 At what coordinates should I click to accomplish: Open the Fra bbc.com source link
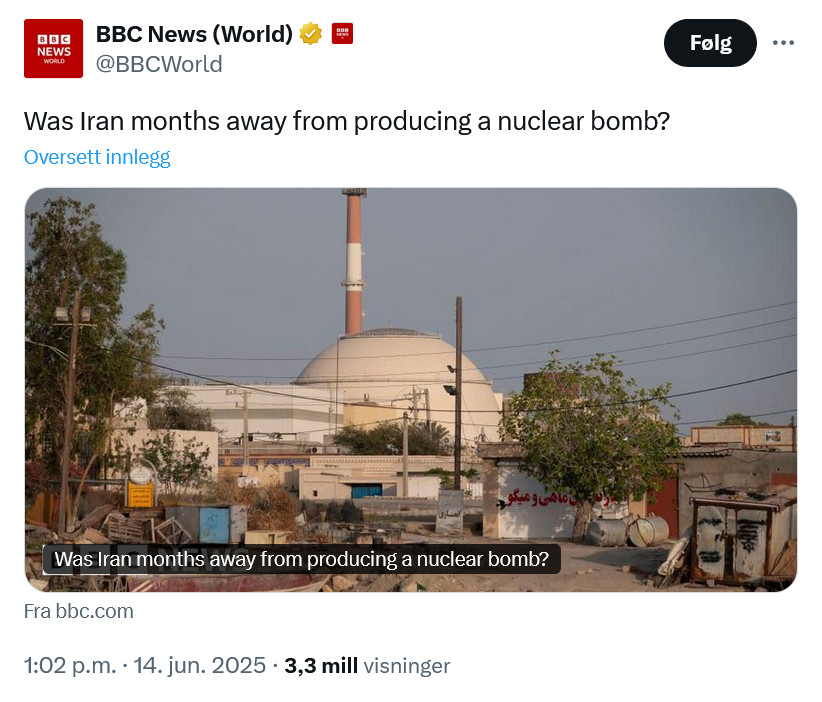[78, 611]
